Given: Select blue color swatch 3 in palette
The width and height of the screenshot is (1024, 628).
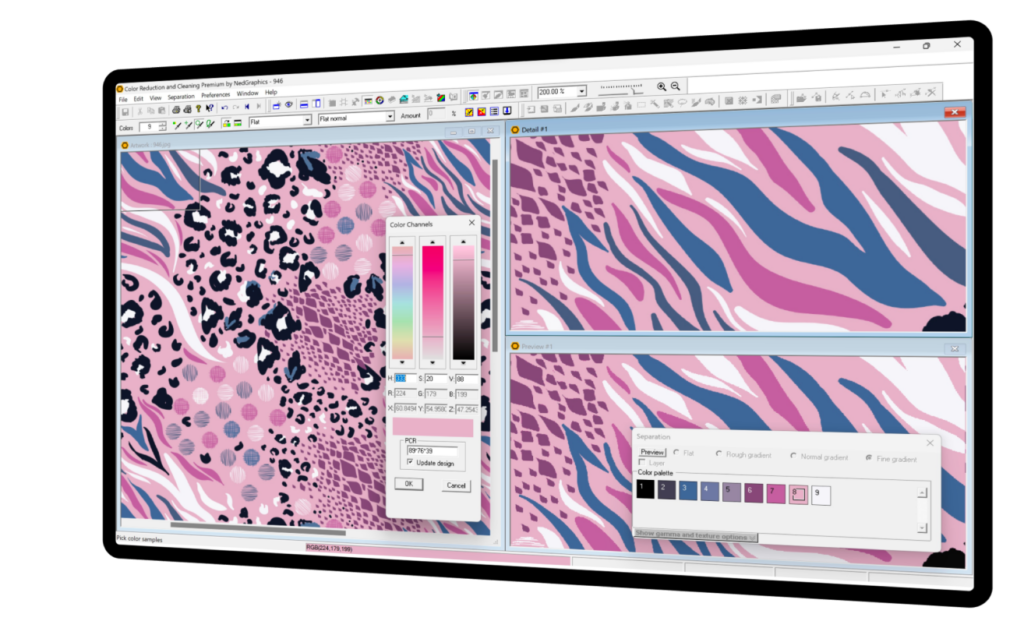Looking at the screenshot, I should [x=689, y=490].
